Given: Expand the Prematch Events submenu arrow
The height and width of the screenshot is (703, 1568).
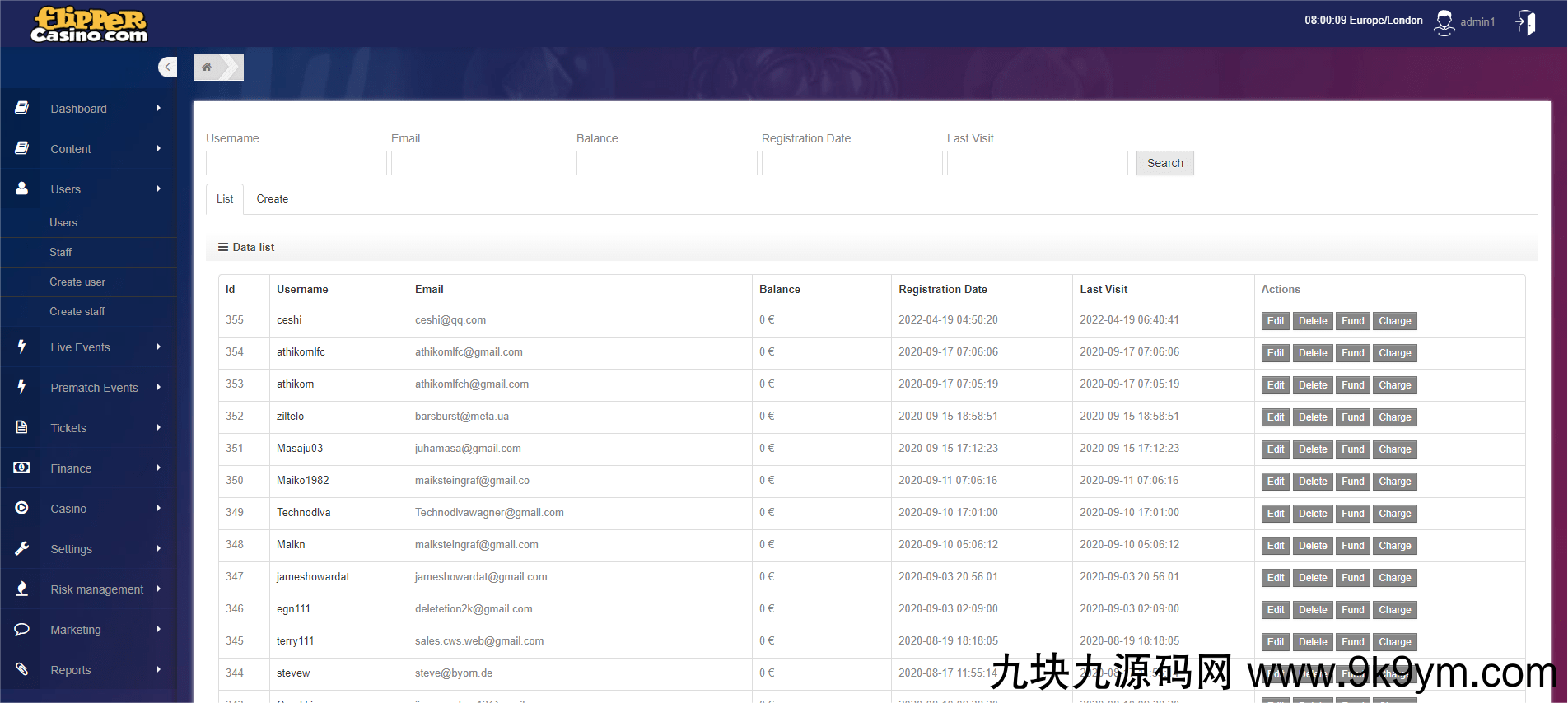Looking at the screenshot, I should point(159,388).
